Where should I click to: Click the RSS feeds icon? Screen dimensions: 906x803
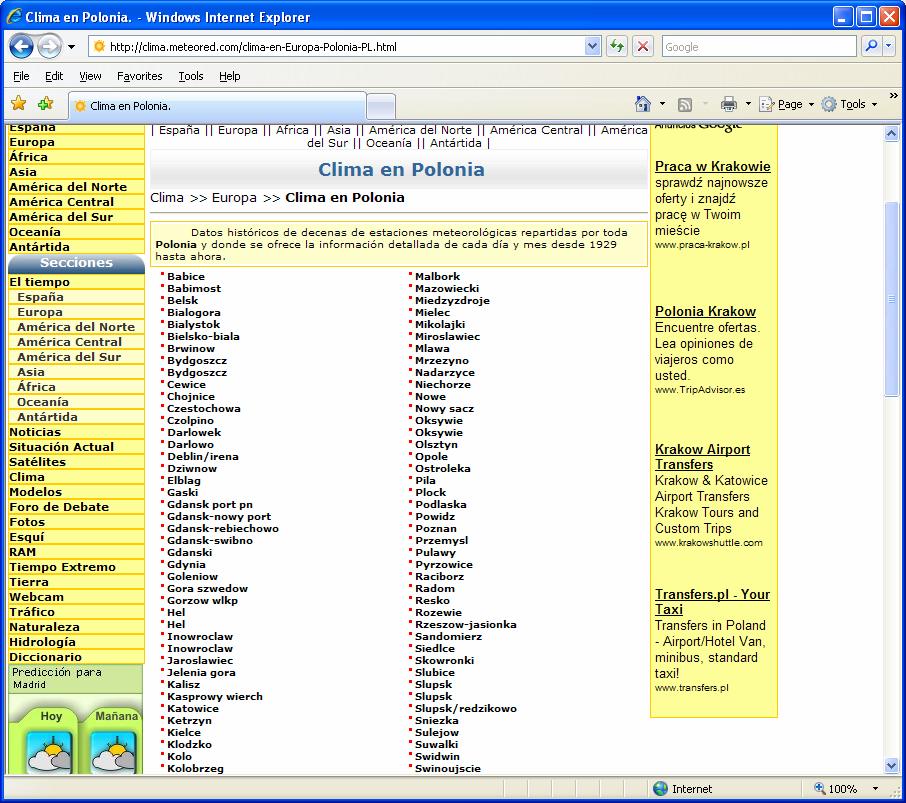(x=685, y=105)
